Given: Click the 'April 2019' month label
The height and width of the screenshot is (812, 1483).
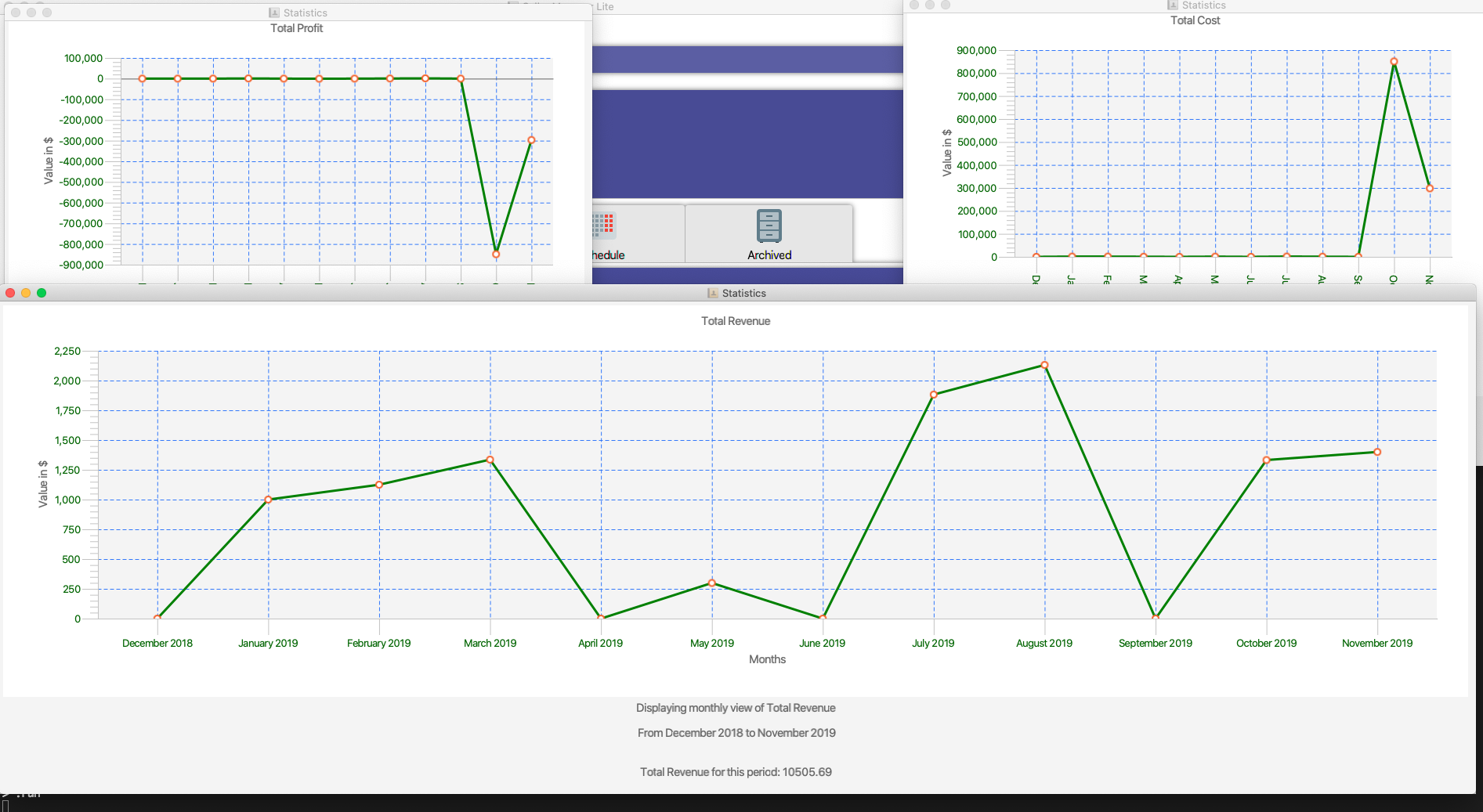Looking at the screenshot, I should point(601,643).
